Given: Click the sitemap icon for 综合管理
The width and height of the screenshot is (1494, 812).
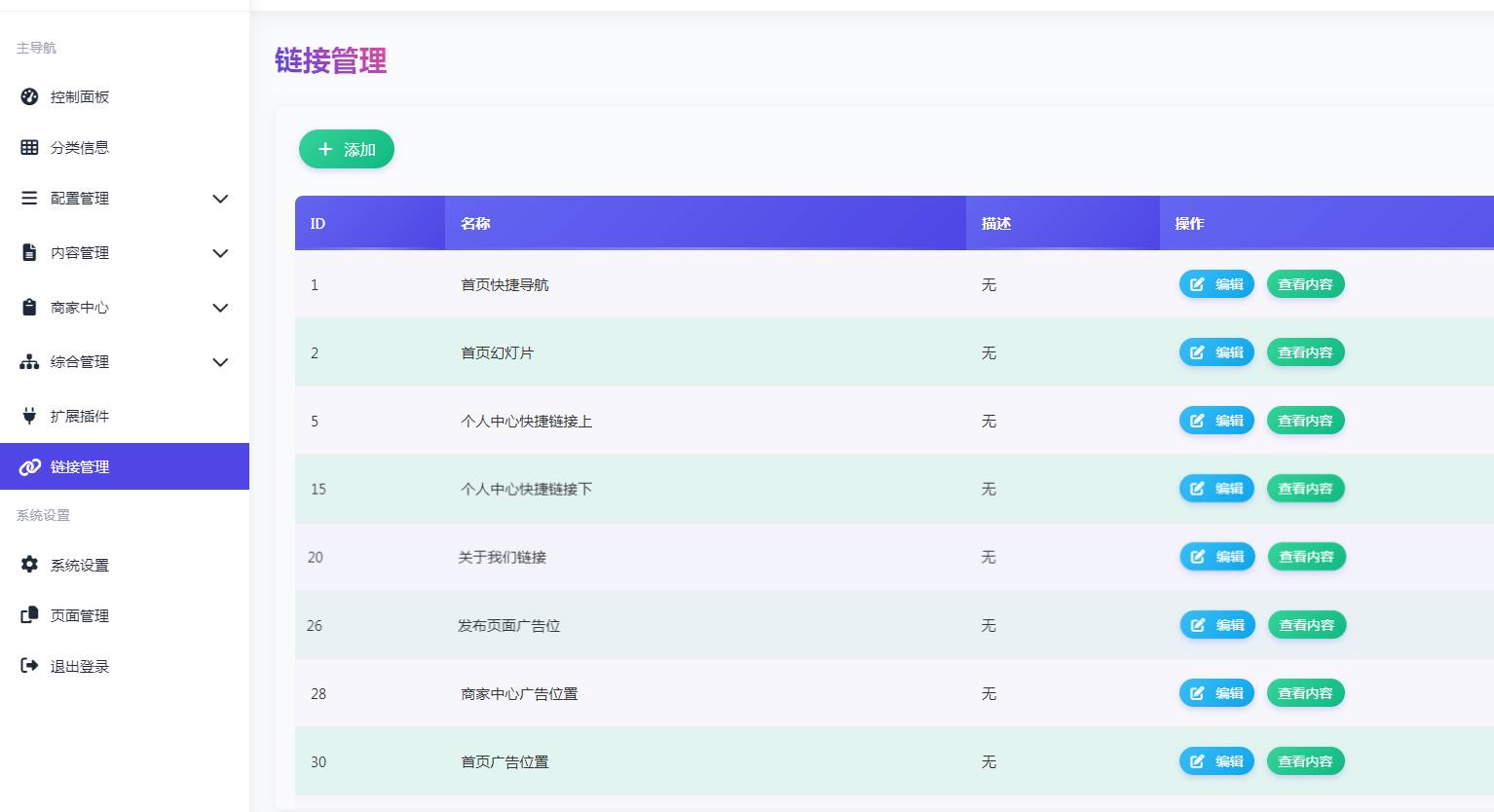Looking at the screenshot, I should click(29, 361).
